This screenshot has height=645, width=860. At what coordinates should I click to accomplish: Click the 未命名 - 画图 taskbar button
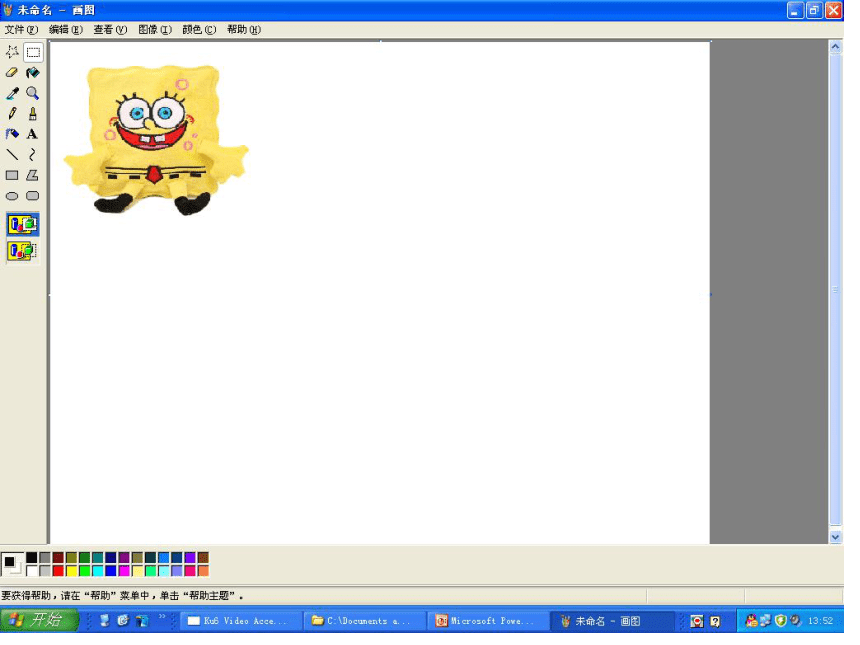[x=610, y=621]
